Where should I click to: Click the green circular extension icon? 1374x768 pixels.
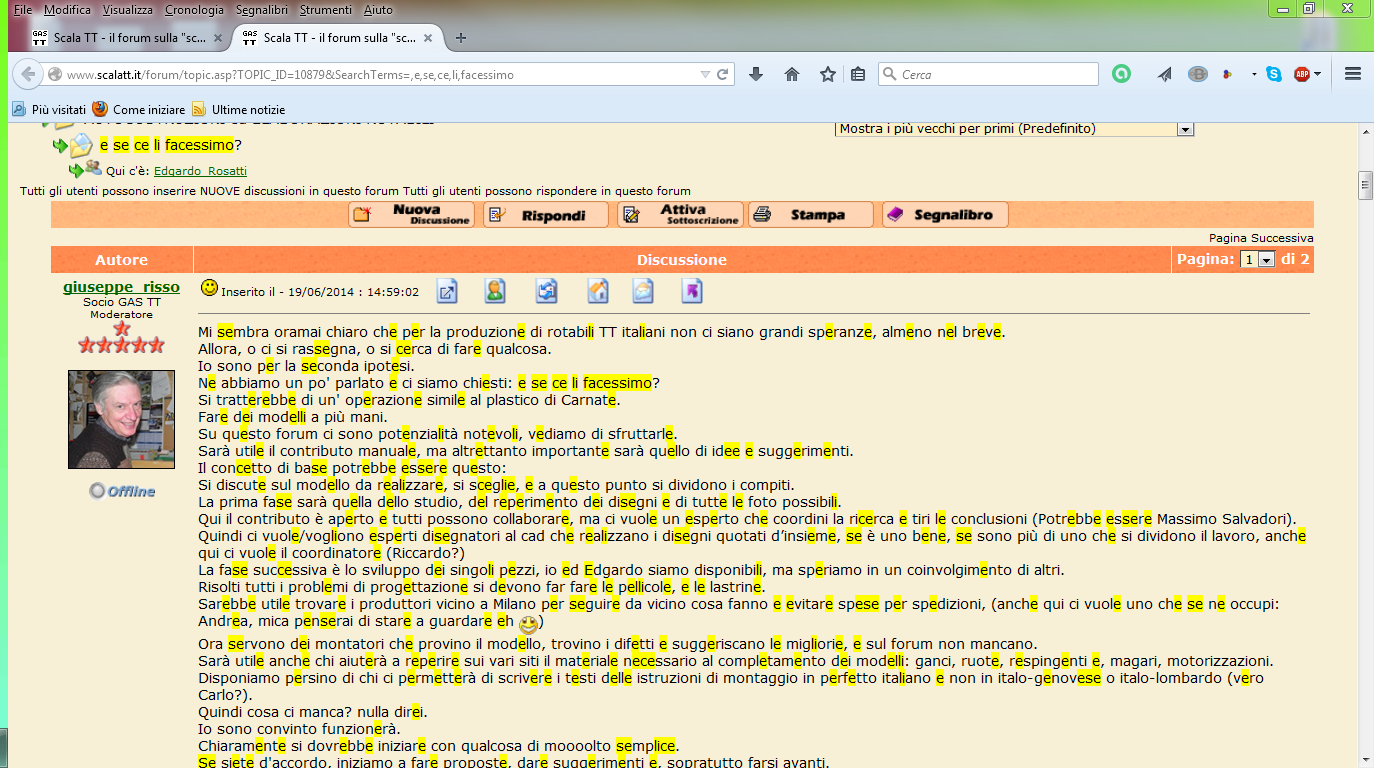coord(1122,74)
